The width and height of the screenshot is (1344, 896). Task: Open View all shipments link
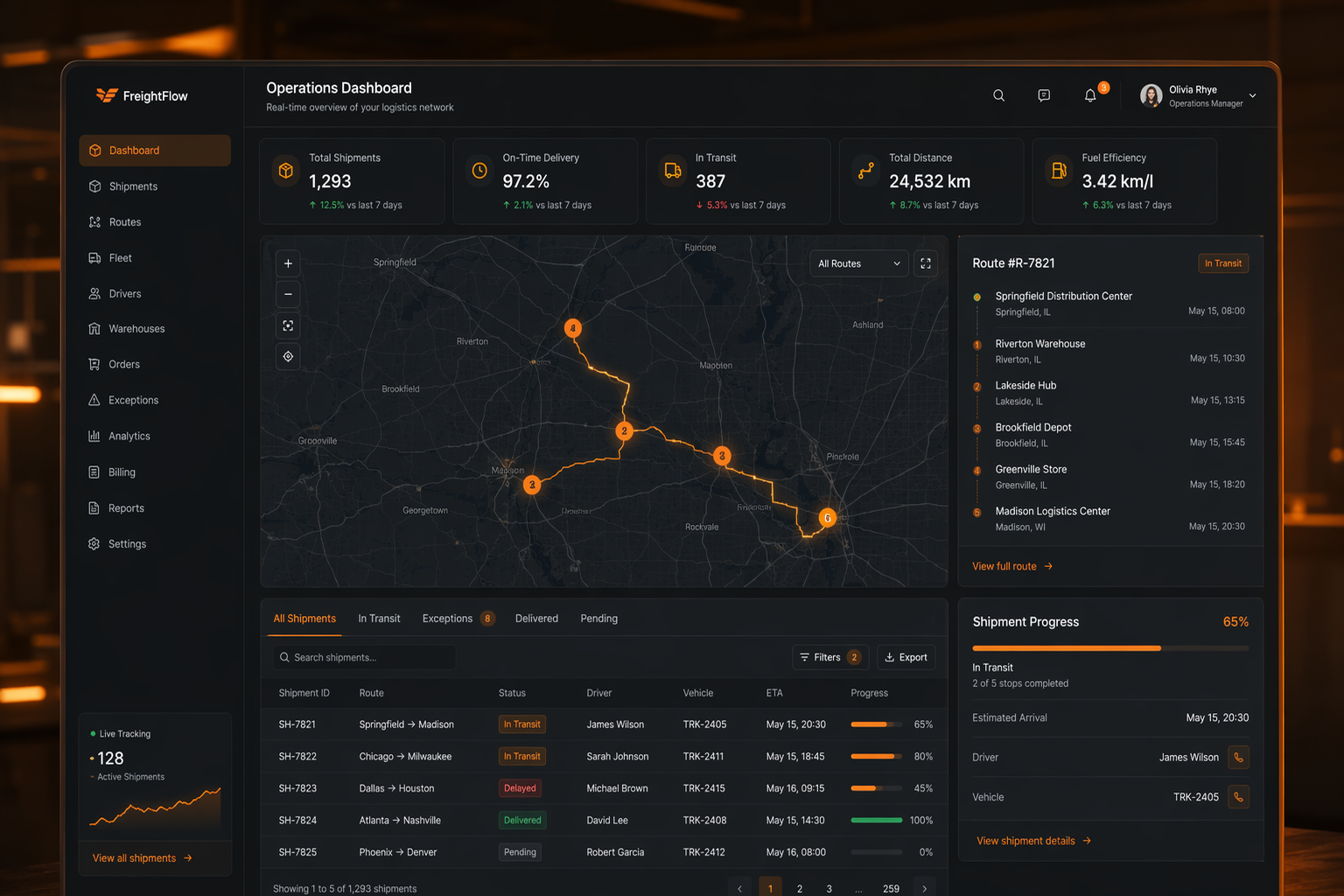(x=143, y=858)
